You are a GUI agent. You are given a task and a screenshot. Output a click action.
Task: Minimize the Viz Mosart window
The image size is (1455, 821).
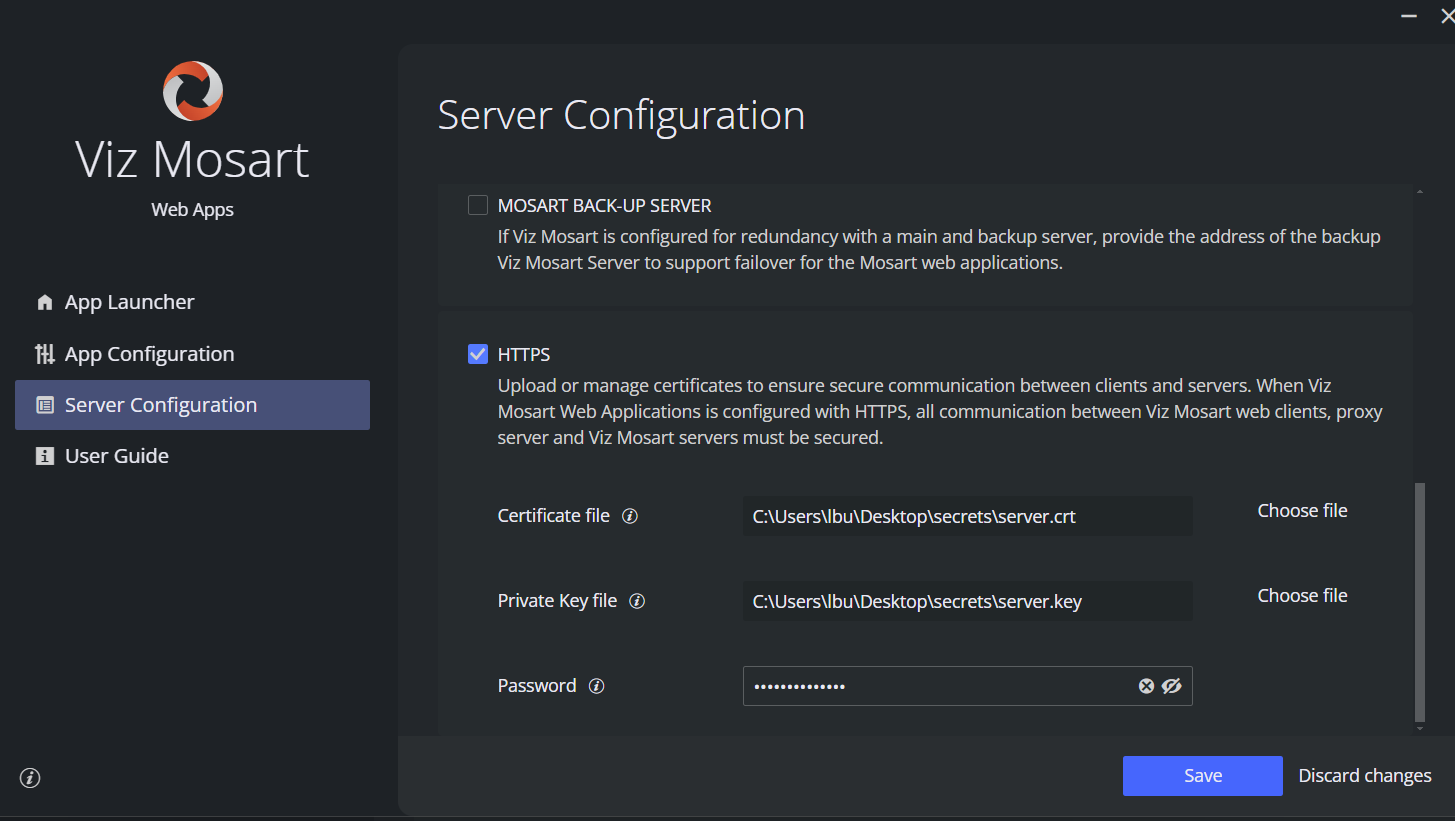(x=1408, y=16)
